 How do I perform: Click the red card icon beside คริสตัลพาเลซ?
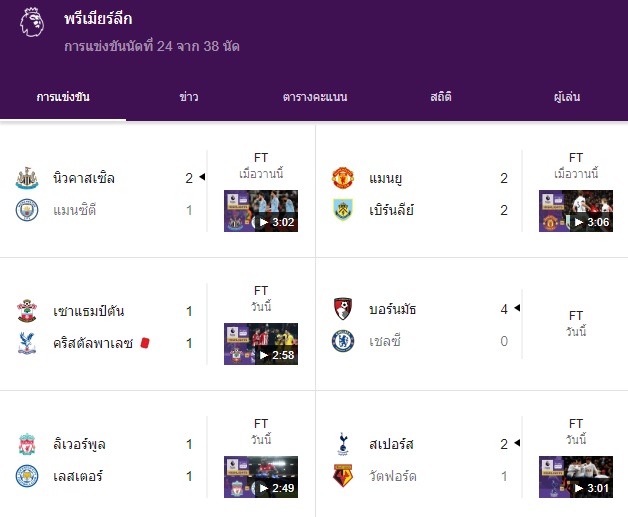[x=145, y=342]
